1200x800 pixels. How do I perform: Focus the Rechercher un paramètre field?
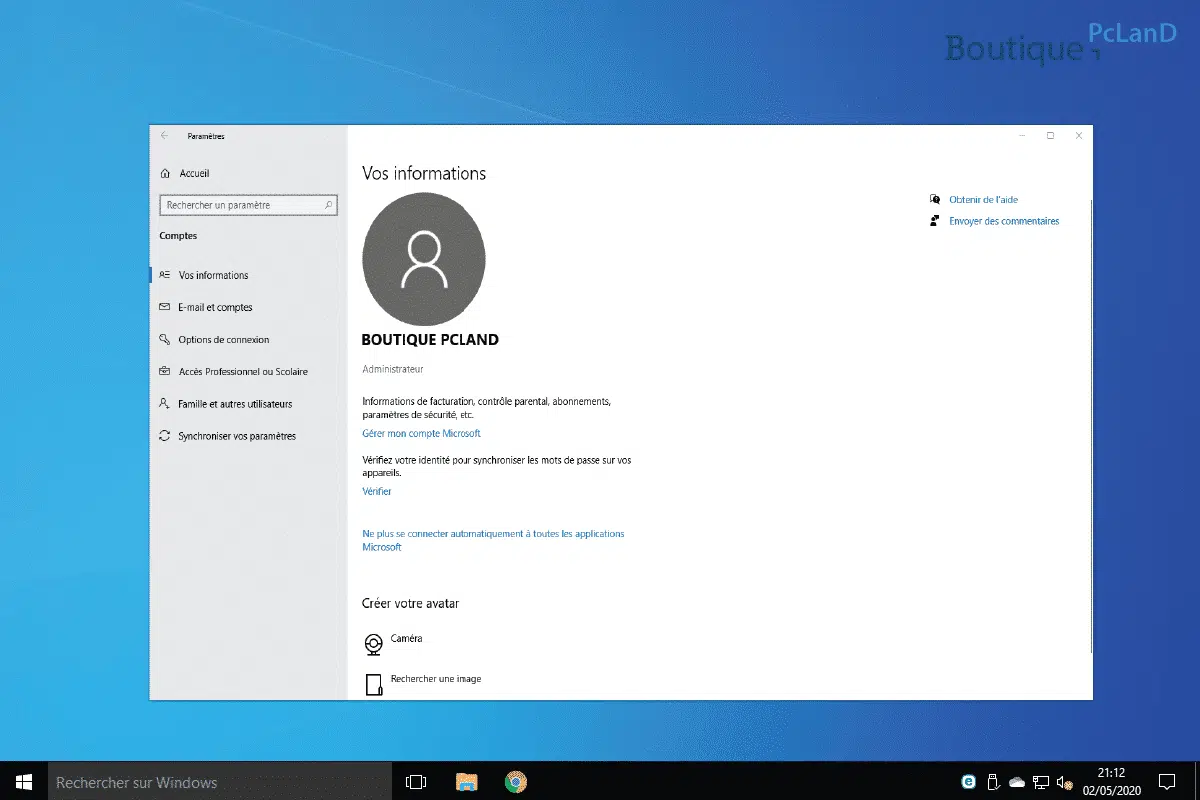[x=242, y=205]
